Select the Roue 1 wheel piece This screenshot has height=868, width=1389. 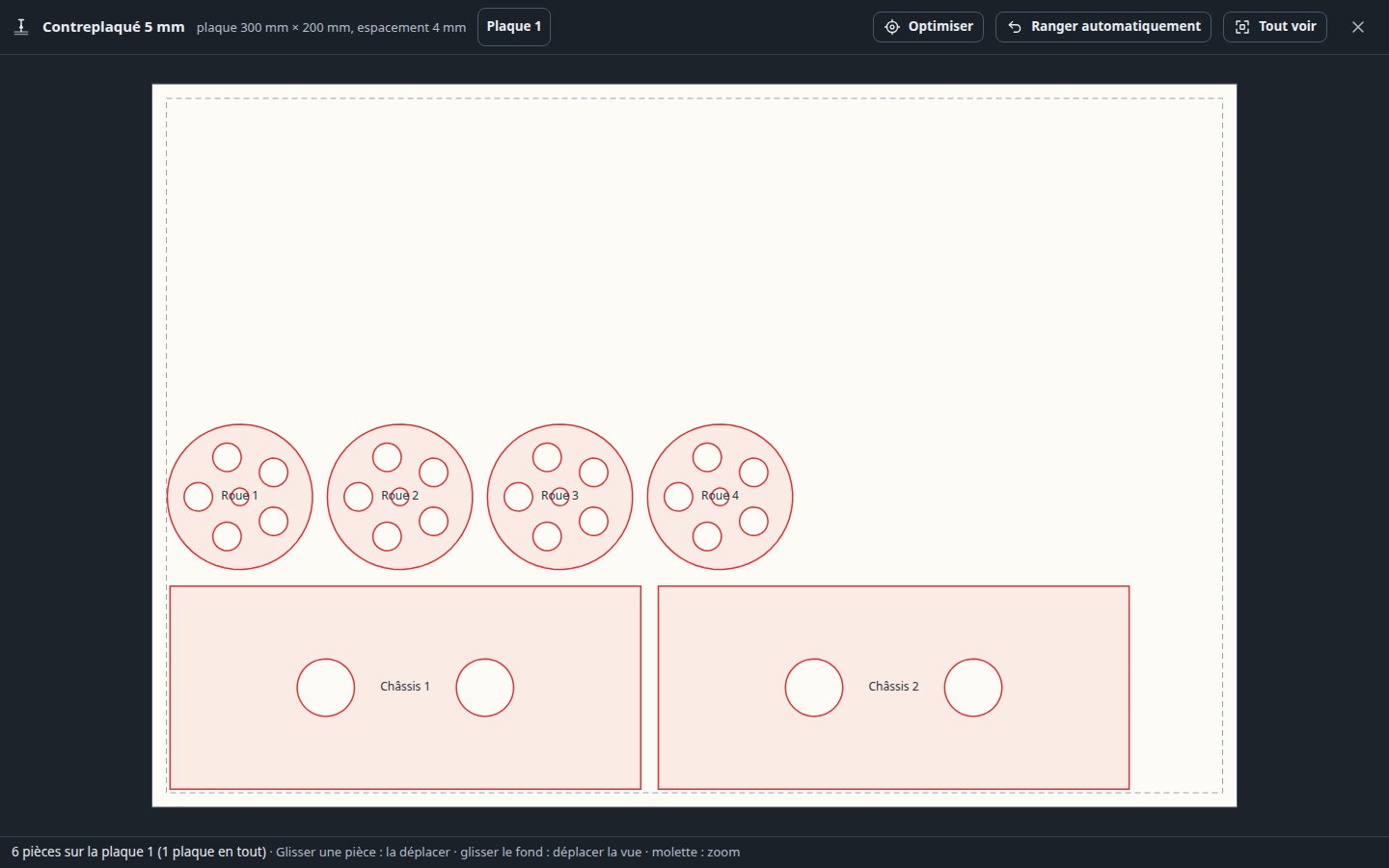[x=240, y=497]
